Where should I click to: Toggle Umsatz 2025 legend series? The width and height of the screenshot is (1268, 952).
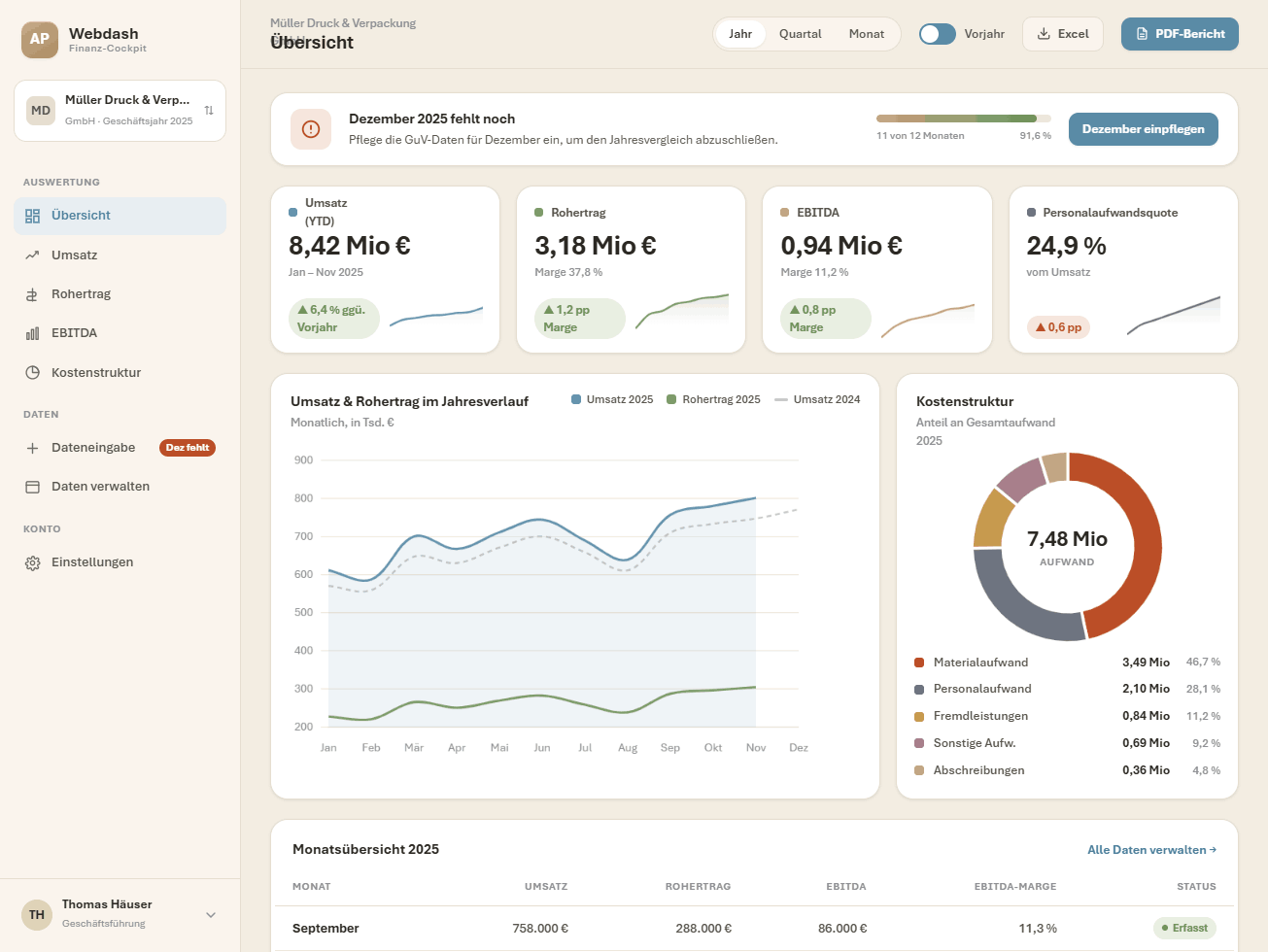point(612,399)
